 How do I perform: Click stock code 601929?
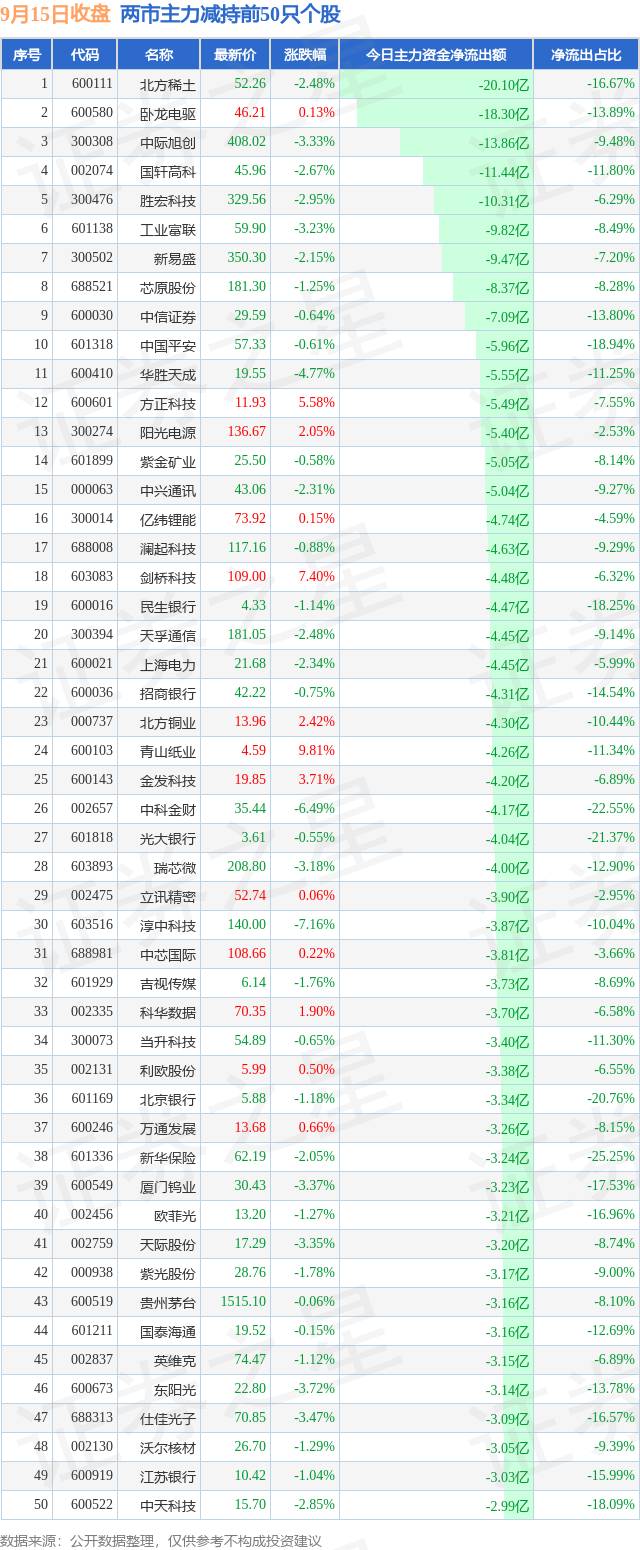[x=92, y=983]
